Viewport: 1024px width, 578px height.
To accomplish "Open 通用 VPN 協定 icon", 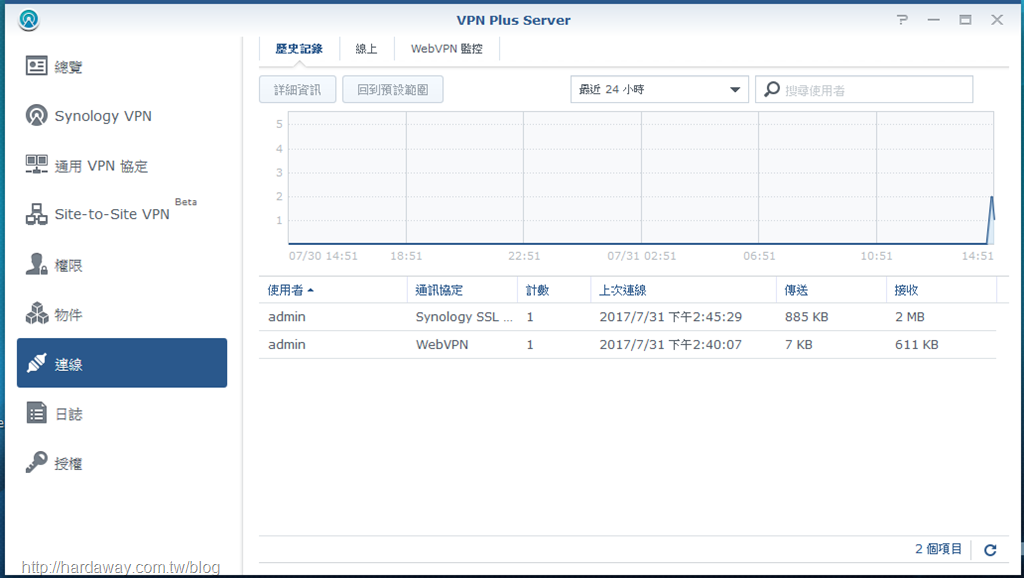I will coord(37,165).
